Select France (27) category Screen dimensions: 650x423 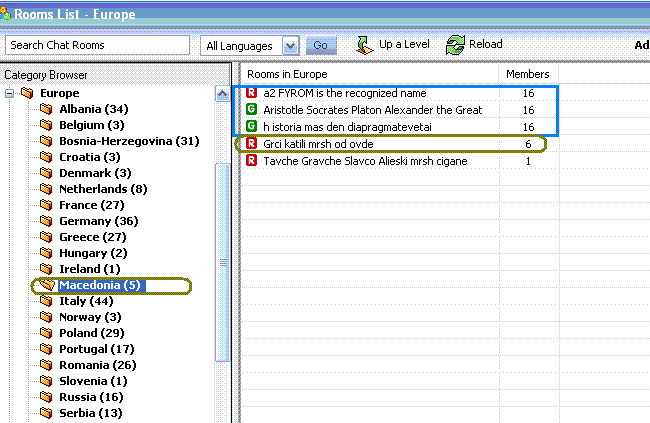92,205
